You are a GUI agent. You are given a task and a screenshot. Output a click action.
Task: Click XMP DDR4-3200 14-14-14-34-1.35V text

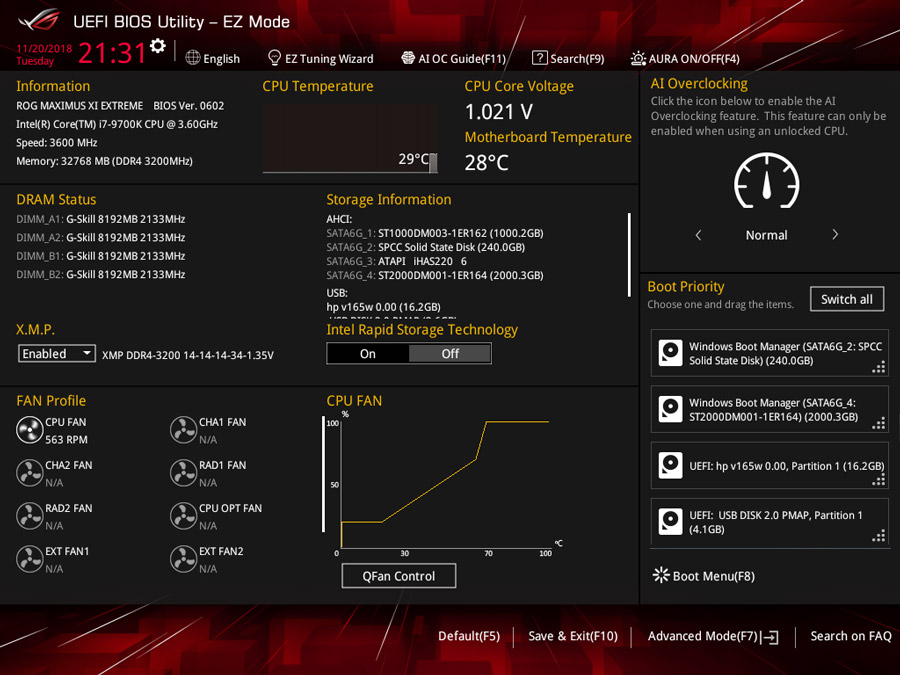(x=188, y=355)
